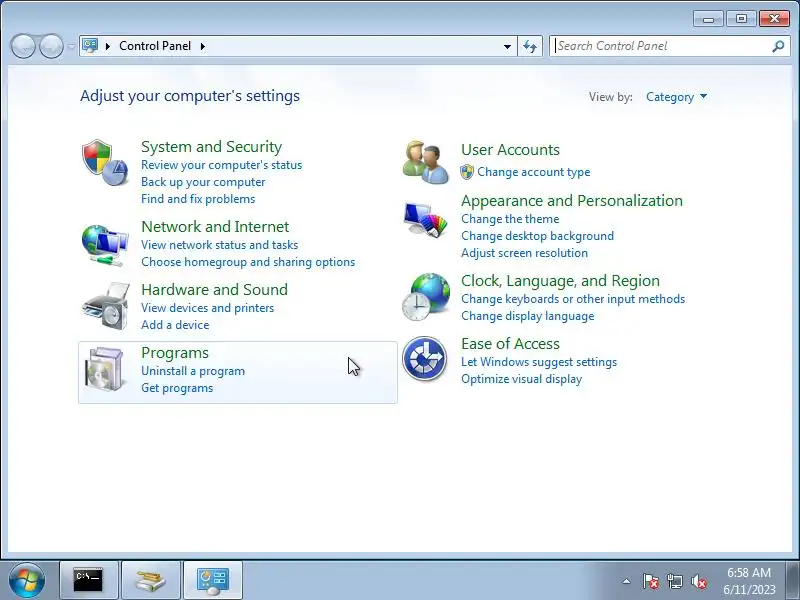This screenshot has width=800, height=600.
Task: Click Back up your computer
Action: [x=203, y=182]
